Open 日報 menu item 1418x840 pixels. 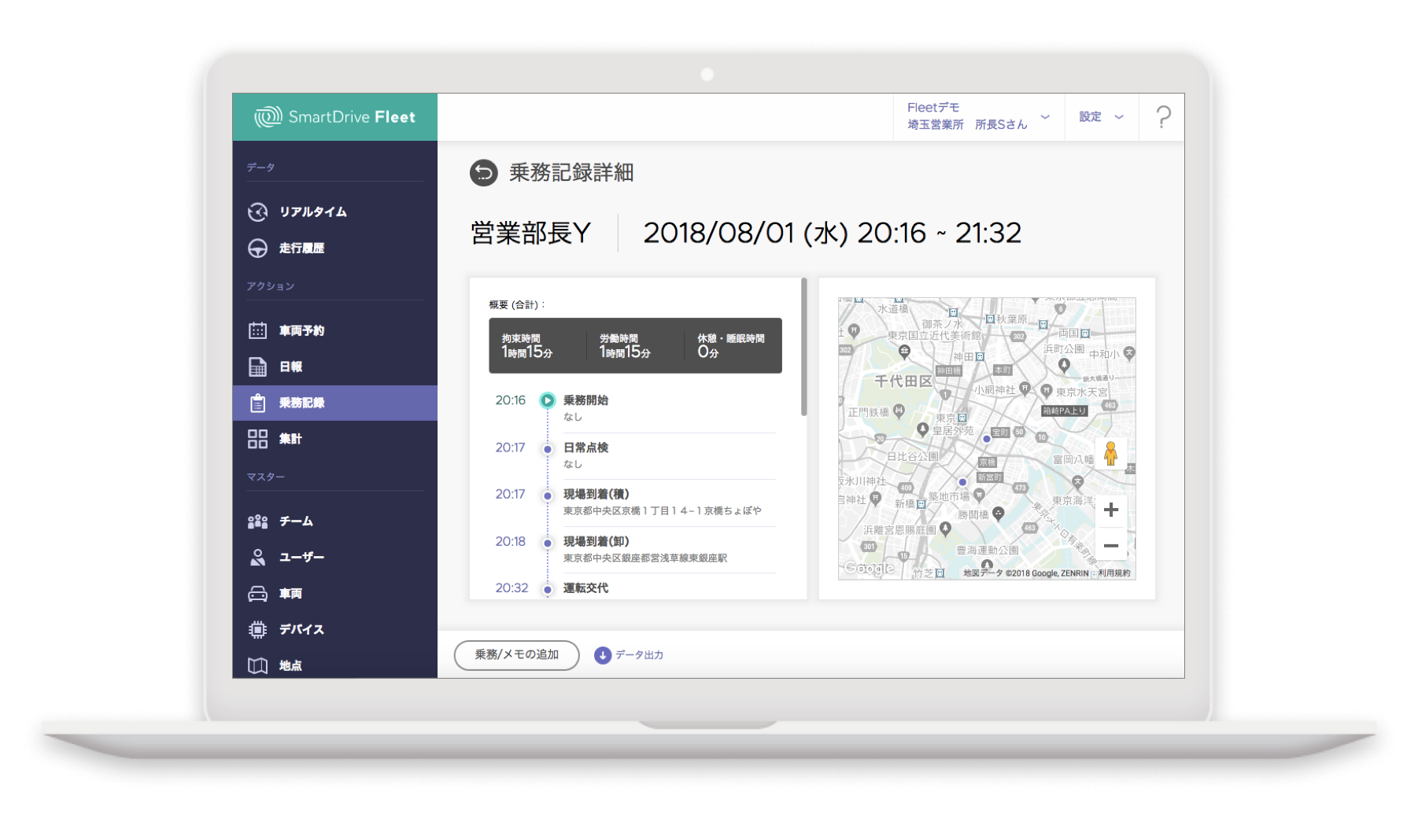tap(335, 367)
